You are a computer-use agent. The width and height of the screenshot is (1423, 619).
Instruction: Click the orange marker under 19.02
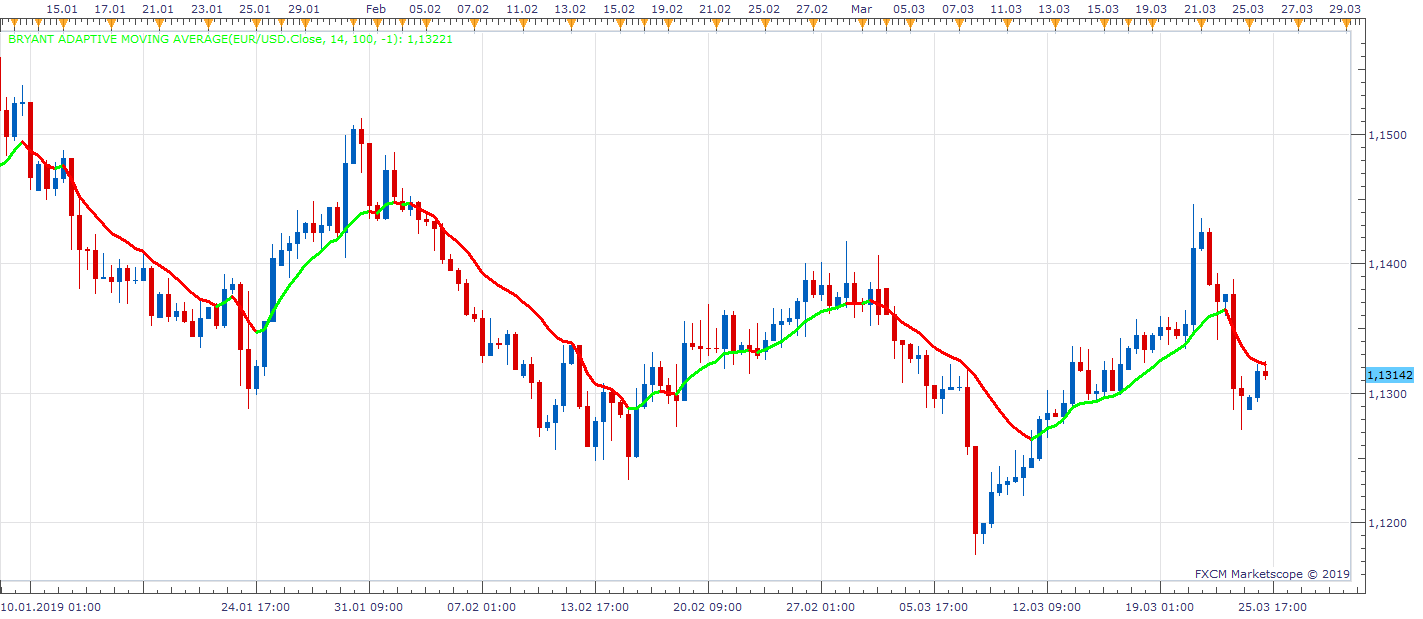tap(667, 23)
